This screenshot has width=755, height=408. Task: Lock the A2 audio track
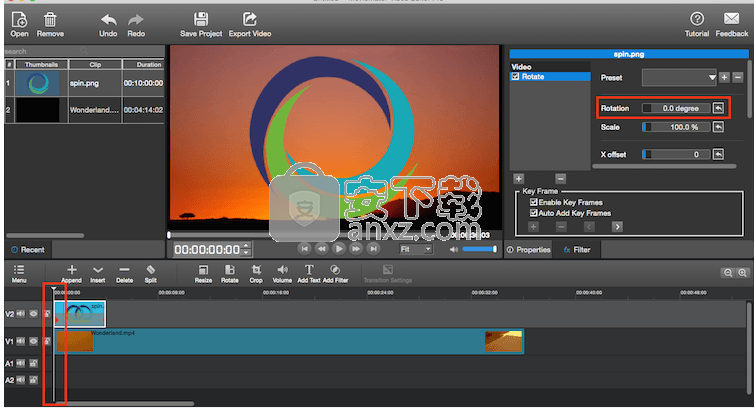click(33, 380)
